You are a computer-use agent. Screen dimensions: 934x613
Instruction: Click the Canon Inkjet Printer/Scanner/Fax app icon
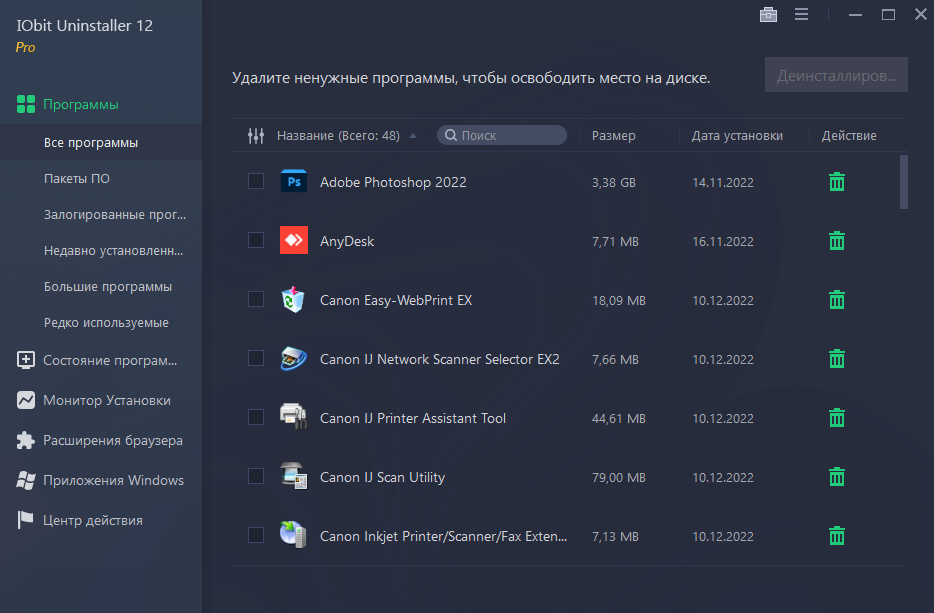[x=293, y=534]
